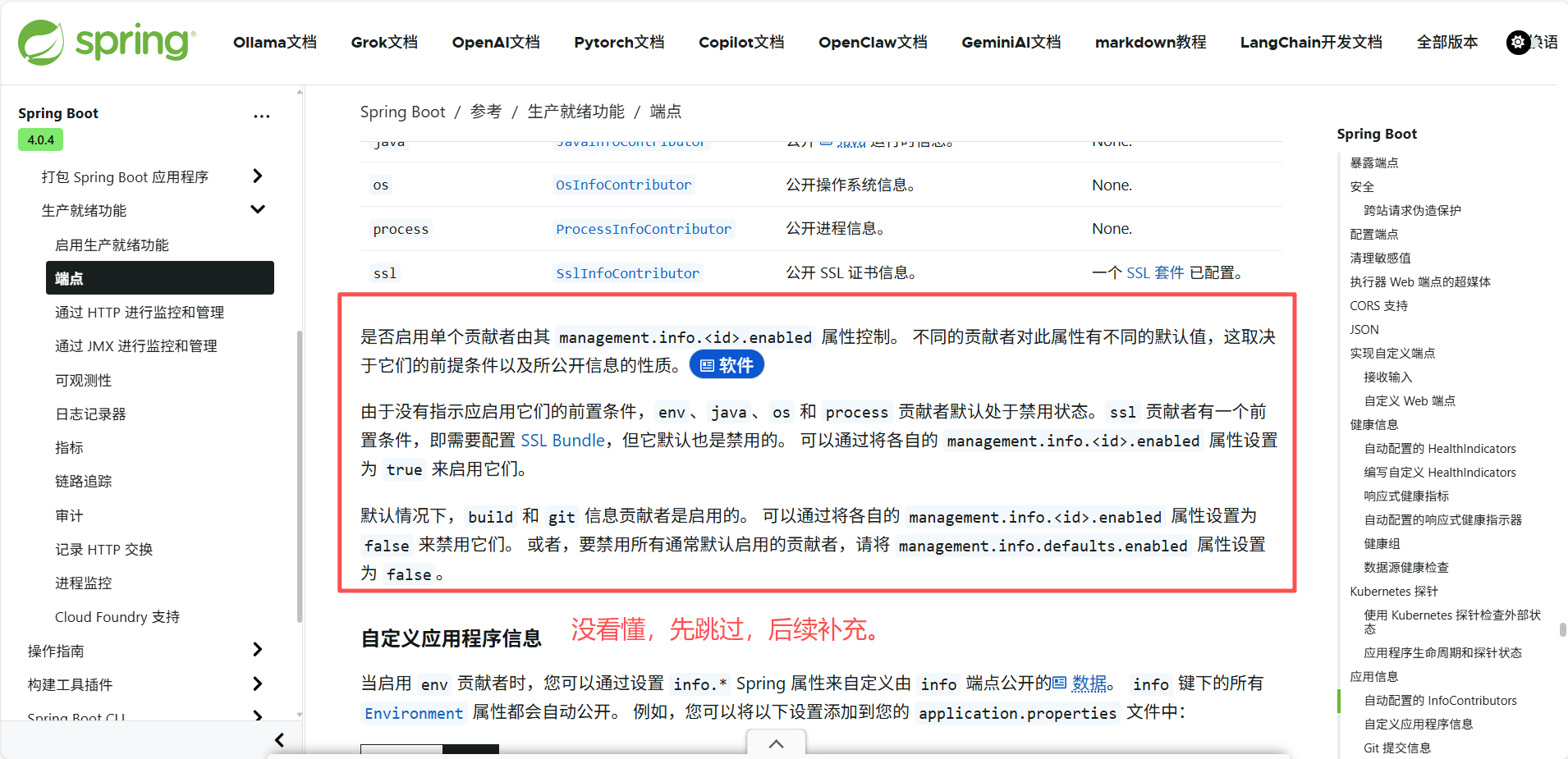Open the 全部版本 menu item
This screenshot has width=1568, height=759.
point(1447,42)
